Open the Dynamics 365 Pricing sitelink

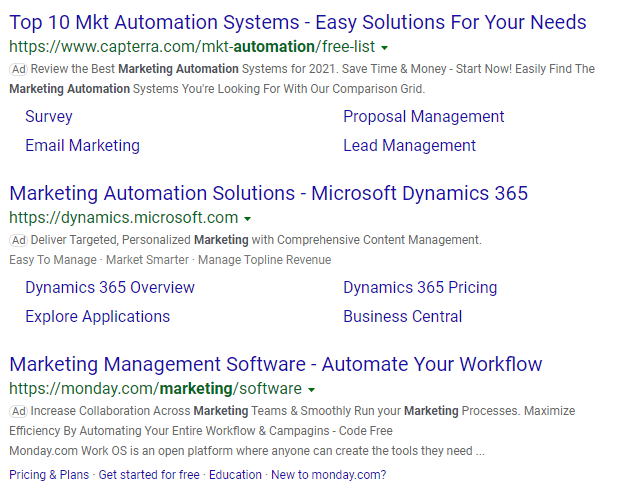(x=420, y=287)
